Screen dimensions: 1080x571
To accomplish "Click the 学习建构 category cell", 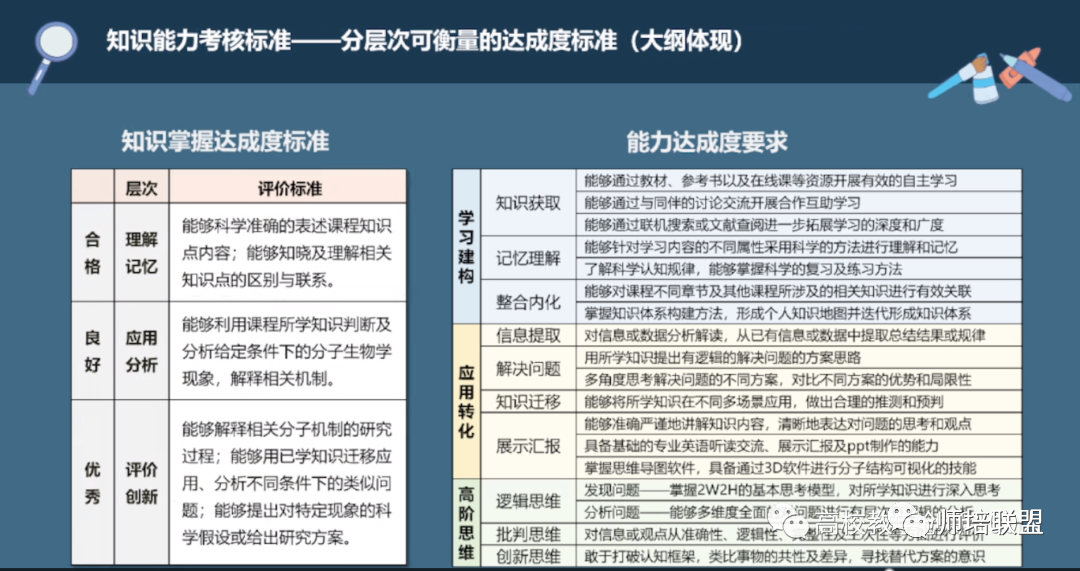I will [x=466, y=246].
